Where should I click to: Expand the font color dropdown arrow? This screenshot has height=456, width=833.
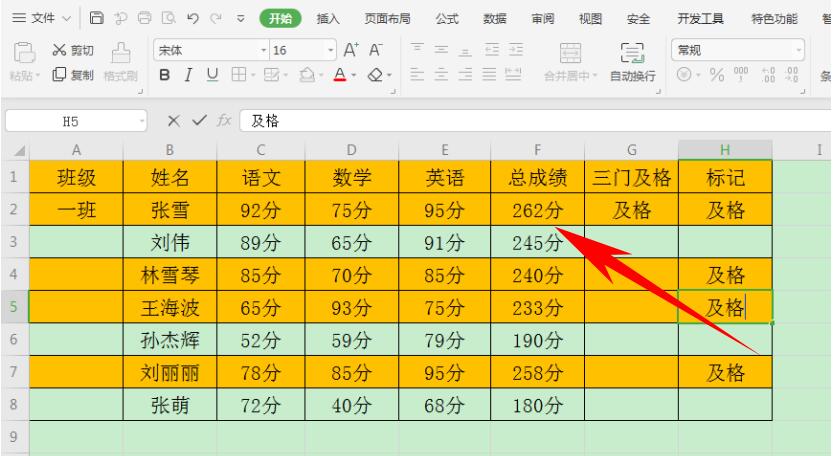[353, 75]
